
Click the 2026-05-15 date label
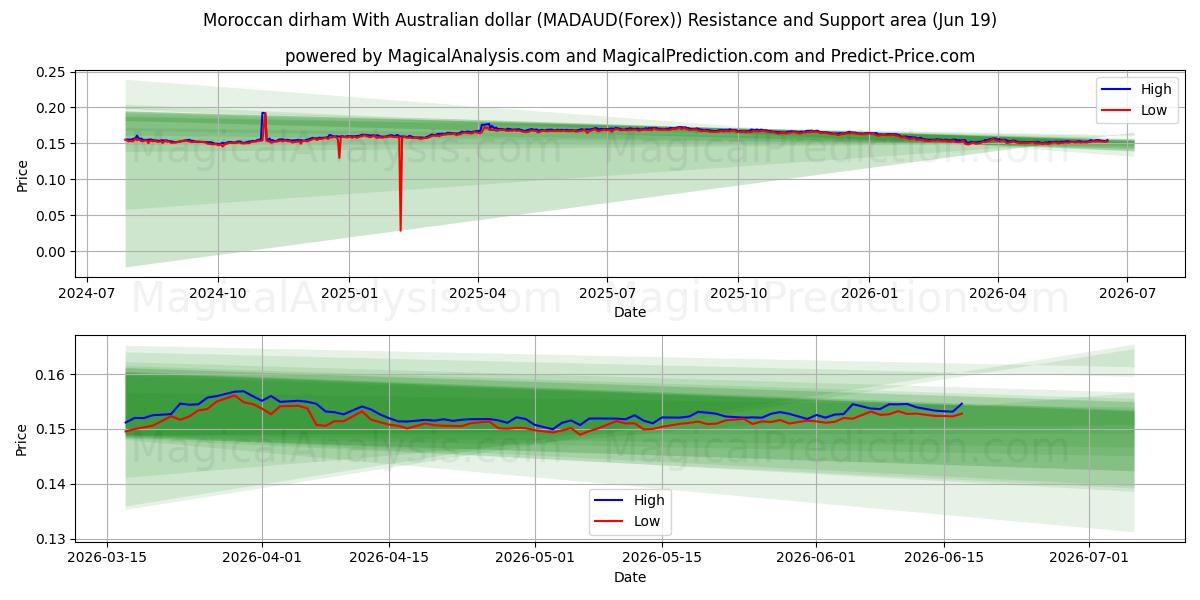click(x=661, y=558)
